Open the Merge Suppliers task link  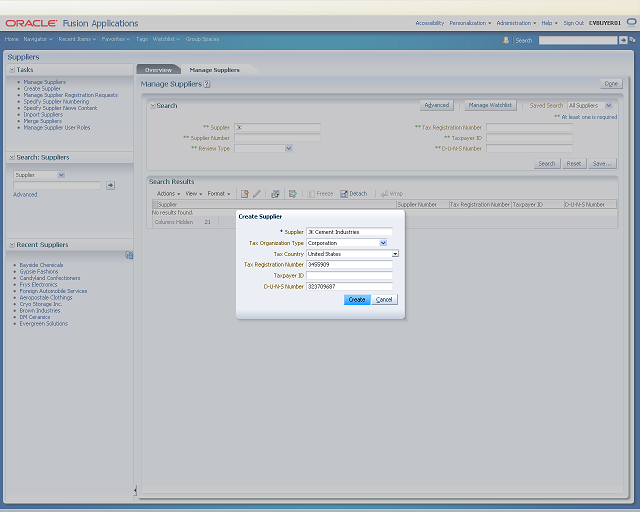42,121
